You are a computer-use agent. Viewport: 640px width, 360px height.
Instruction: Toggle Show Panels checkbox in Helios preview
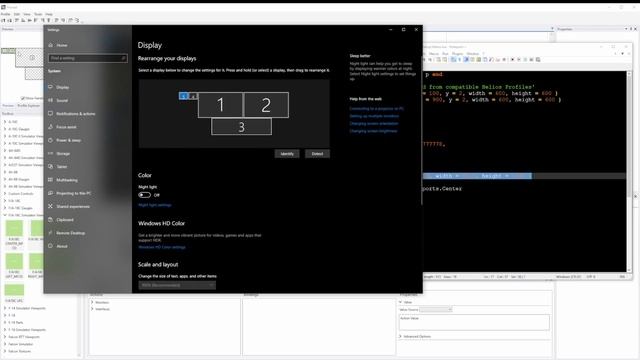[x=22, y=98]
